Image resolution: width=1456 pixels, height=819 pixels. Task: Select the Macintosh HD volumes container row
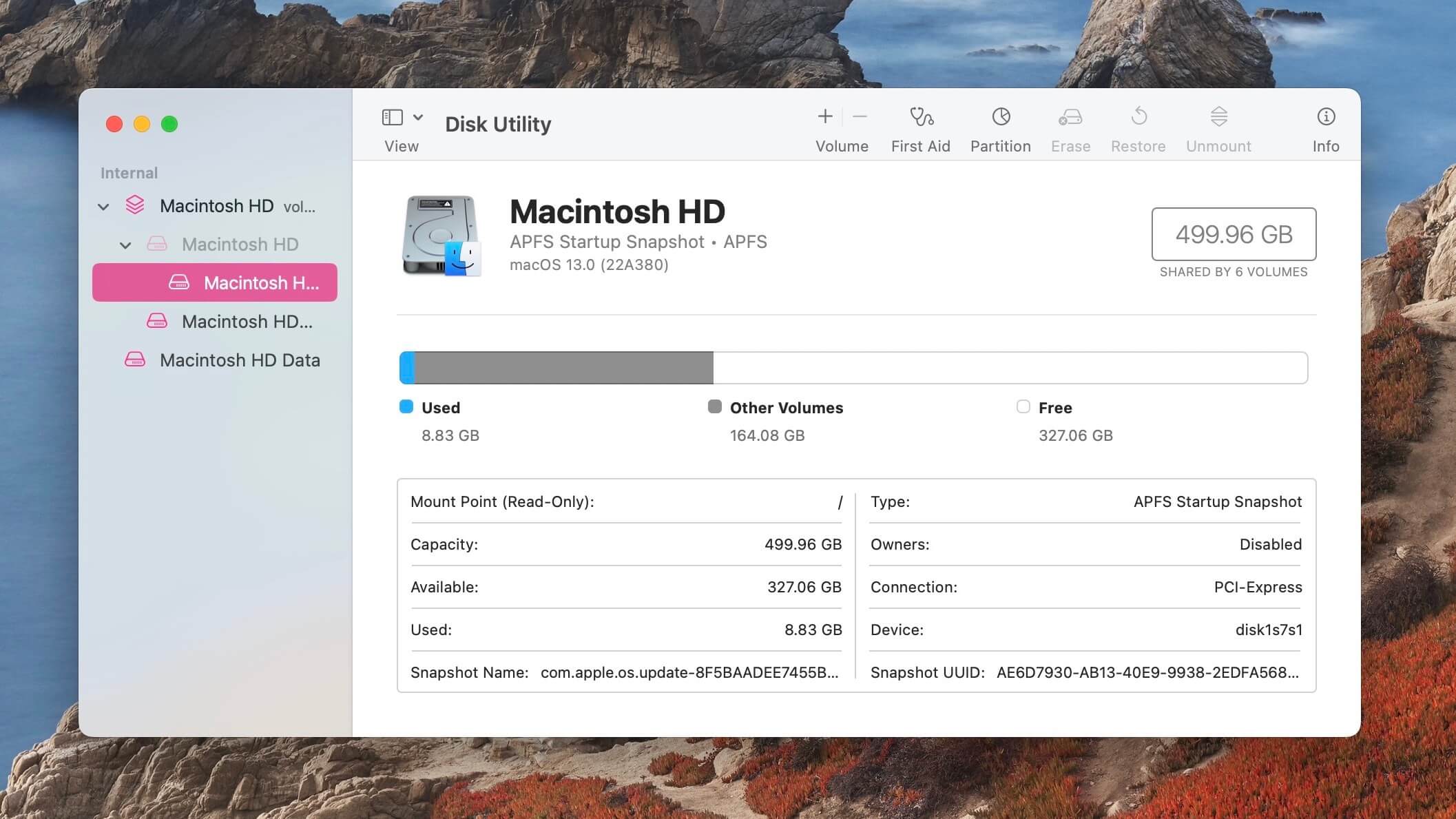[x=215, y=206]
